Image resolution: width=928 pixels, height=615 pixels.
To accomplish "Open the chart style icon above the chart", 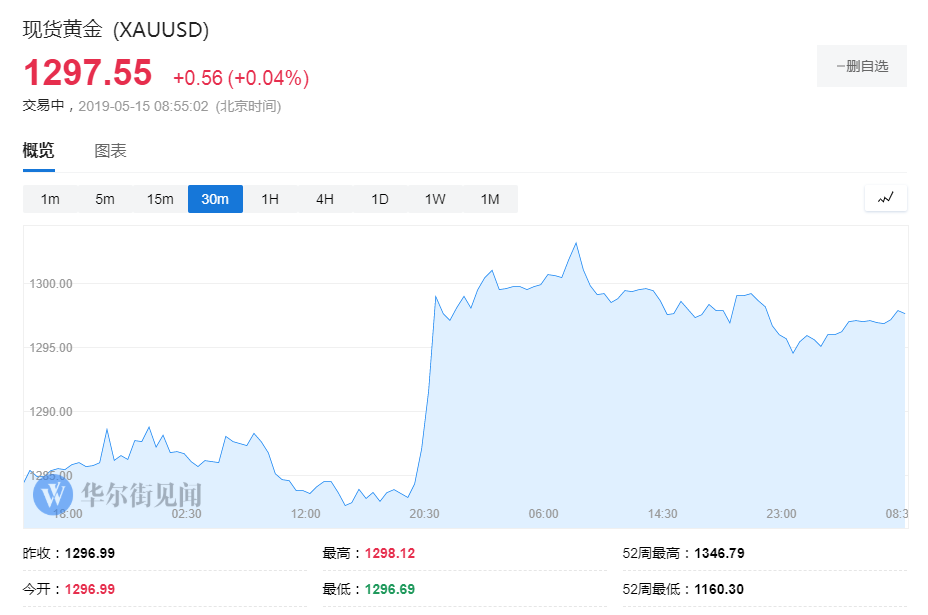I will click(x=884, y=198).
